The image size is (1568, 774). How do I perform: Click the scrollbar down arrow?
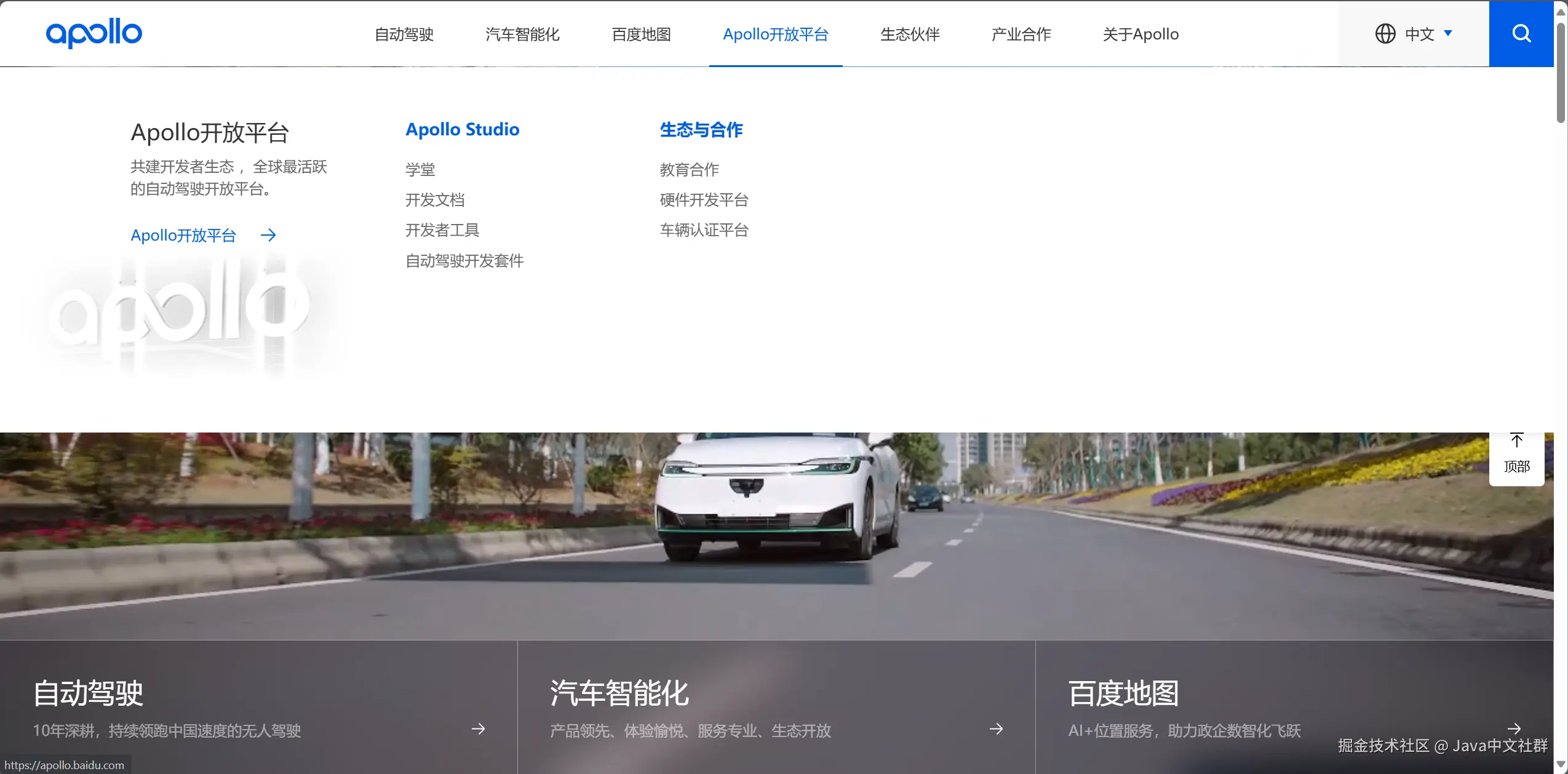click(1561, 765)
